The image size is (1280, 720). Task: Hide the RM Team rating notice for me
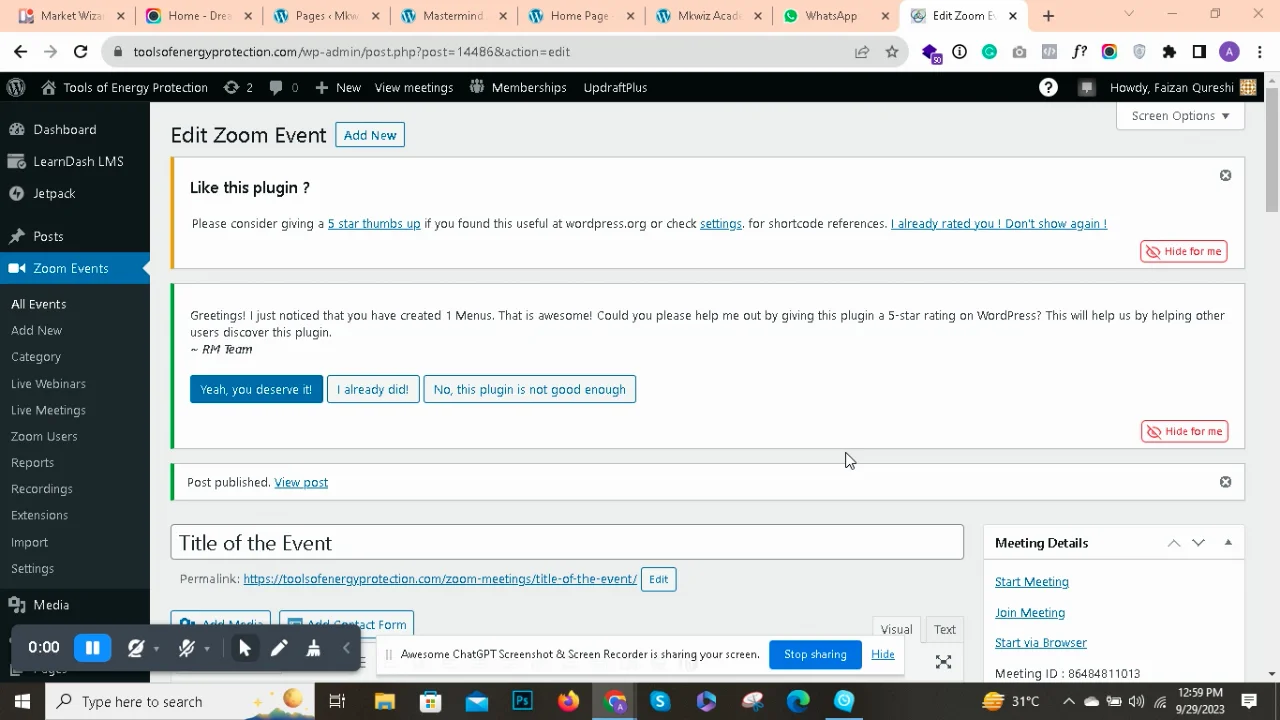1184,431
